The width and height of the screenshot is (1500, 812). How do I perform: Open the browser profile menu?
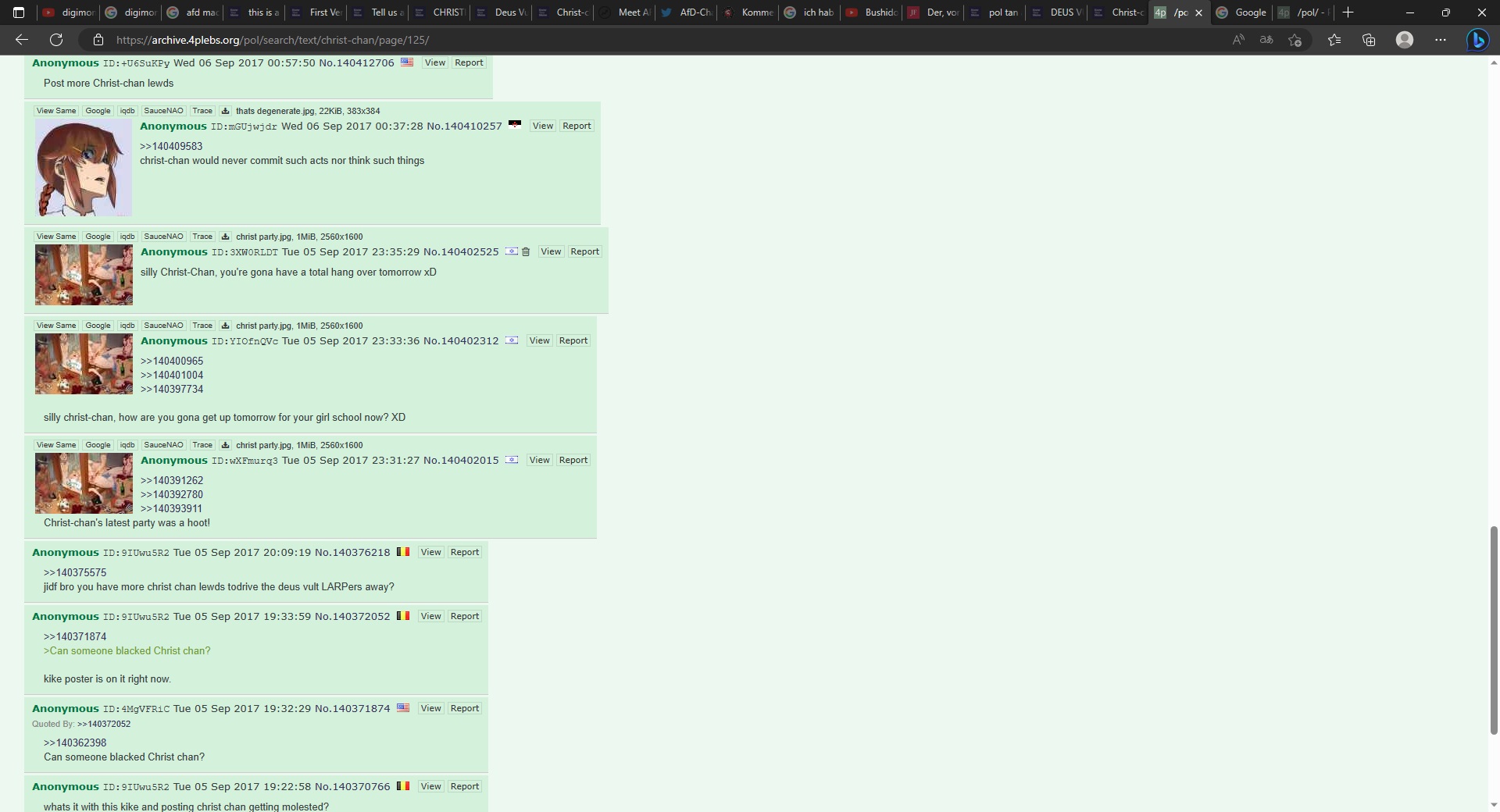pos(1405,40)
